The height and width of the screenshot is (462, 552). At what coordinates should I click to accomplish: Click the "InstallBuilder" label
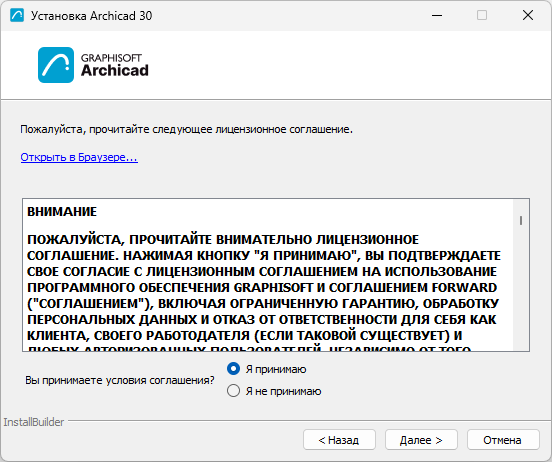coord(34,422)
